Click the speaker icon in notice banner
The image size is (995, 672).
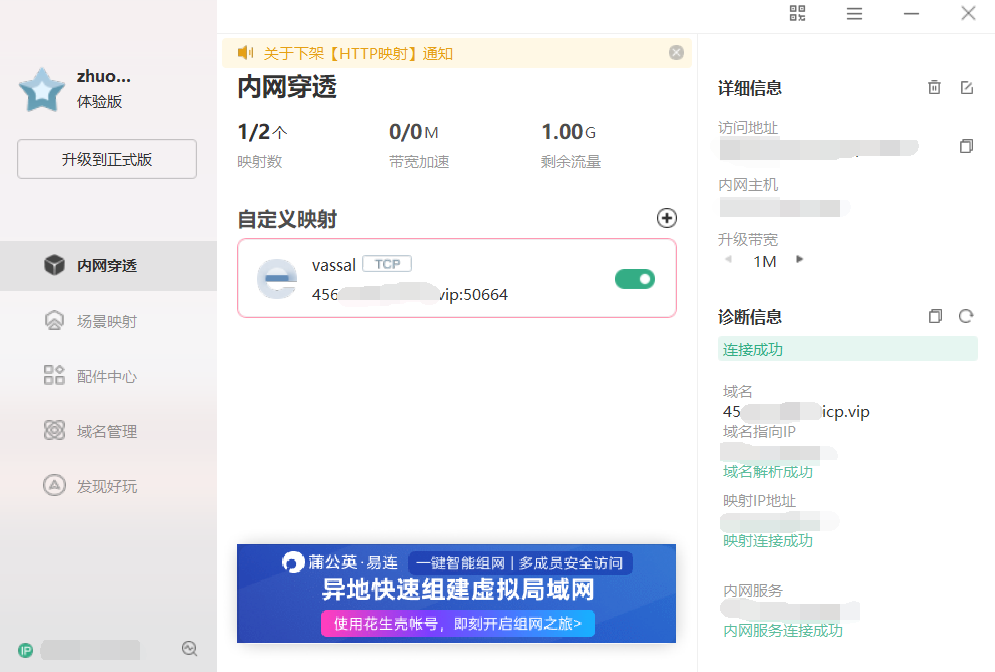tap(246, 53)
